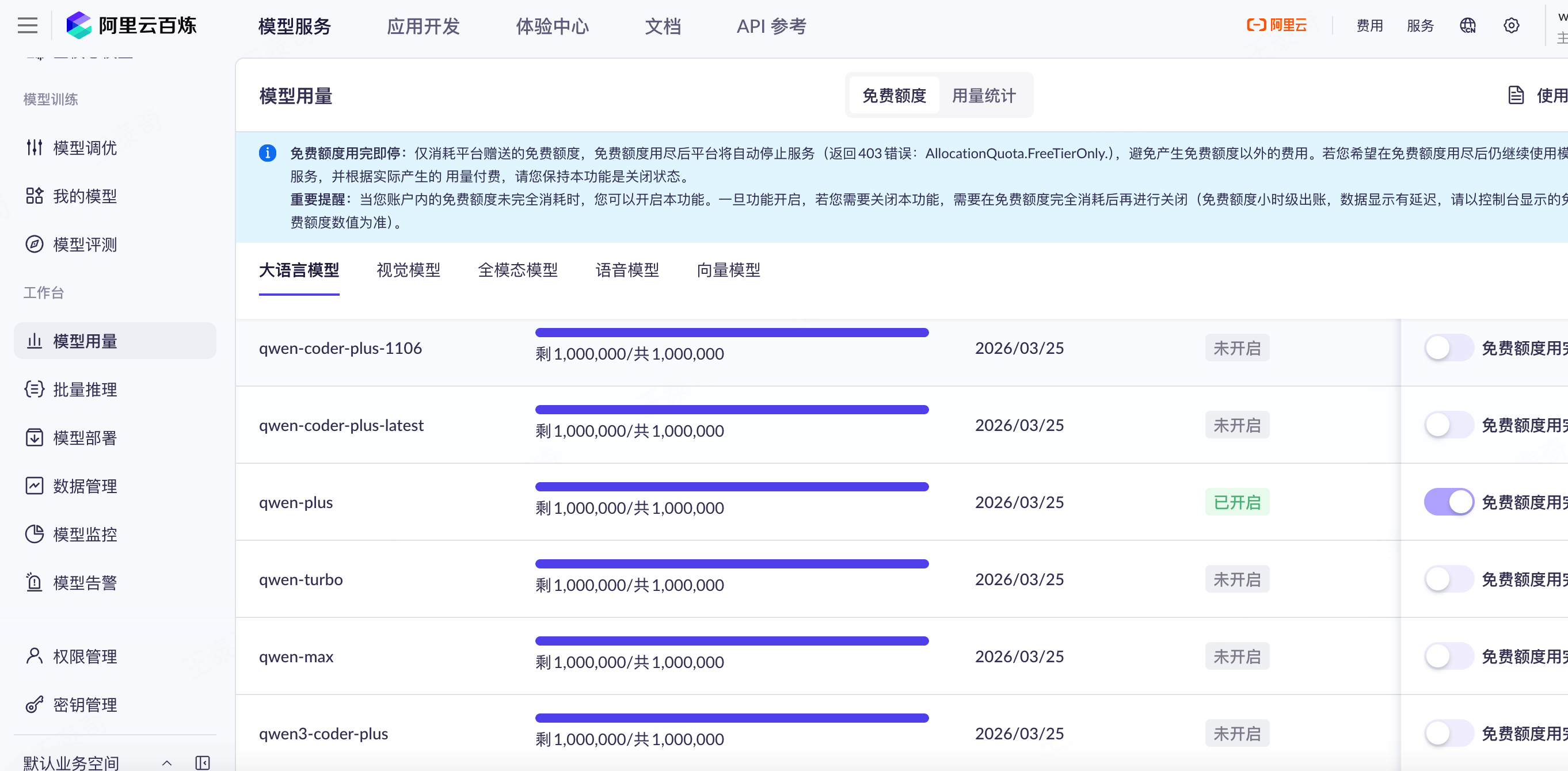
Task: Switch to the 用量统计 tab
Action: click(984, 96)
